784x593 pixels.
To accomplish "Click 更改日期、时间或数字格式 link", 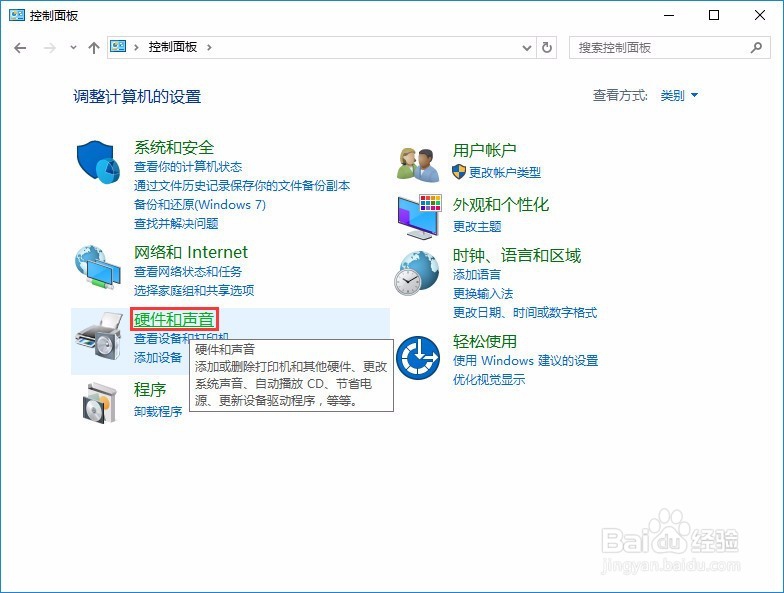I will (525, 312).
